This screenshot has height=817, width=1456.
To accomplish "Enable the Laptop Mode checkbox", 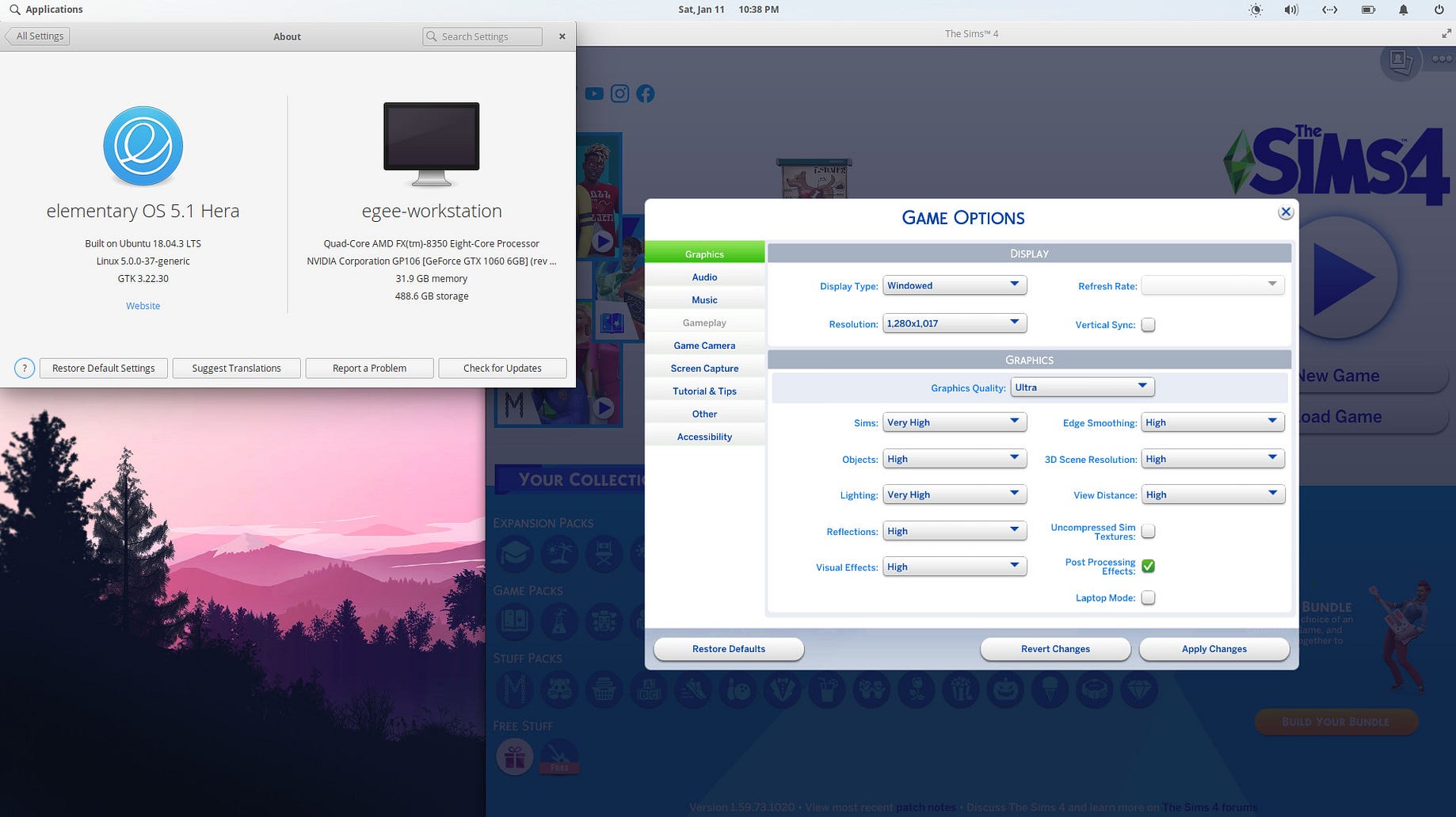I will [x=1148, y=597].
